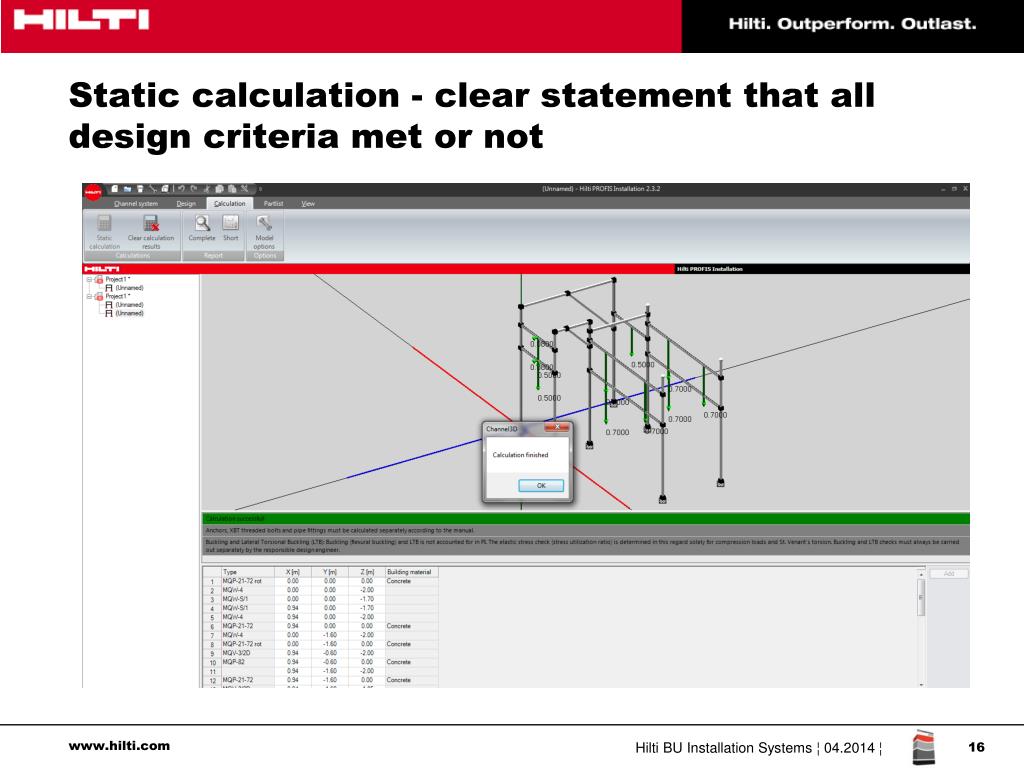Click the Z [m] column header

[366, 572]
